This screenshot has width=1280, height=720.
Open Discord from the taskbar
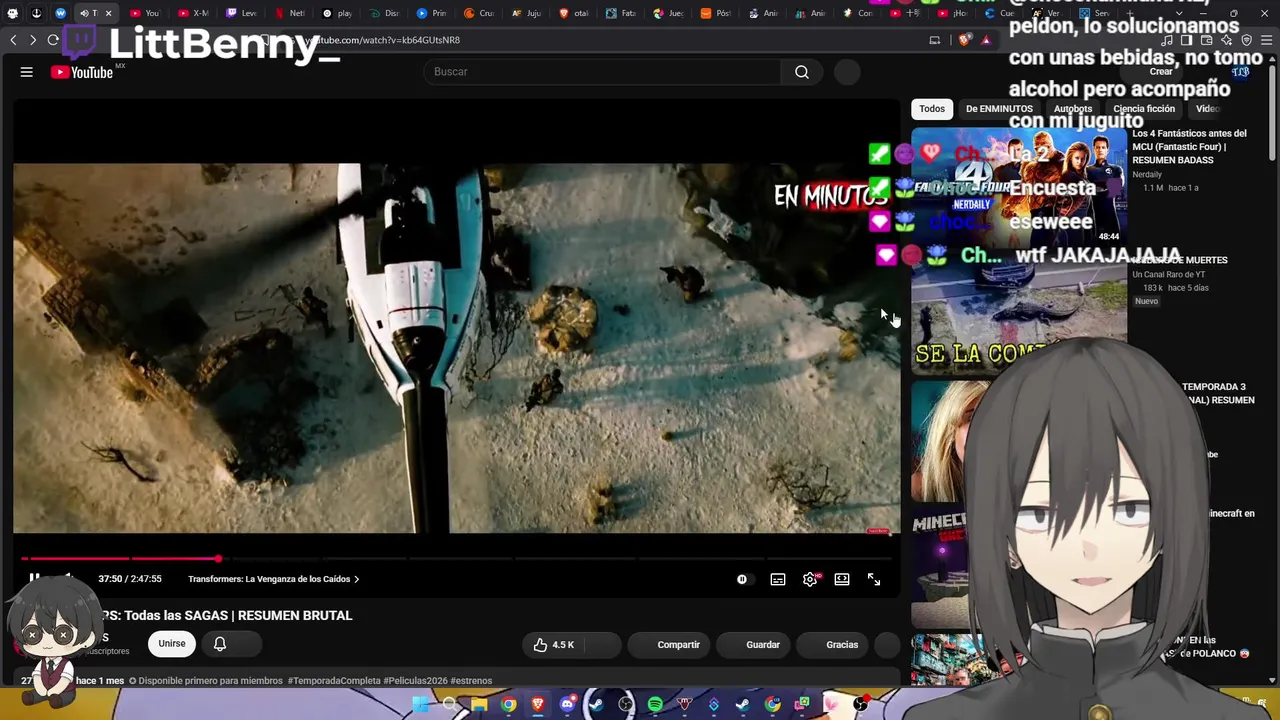(x=567, y=705)
